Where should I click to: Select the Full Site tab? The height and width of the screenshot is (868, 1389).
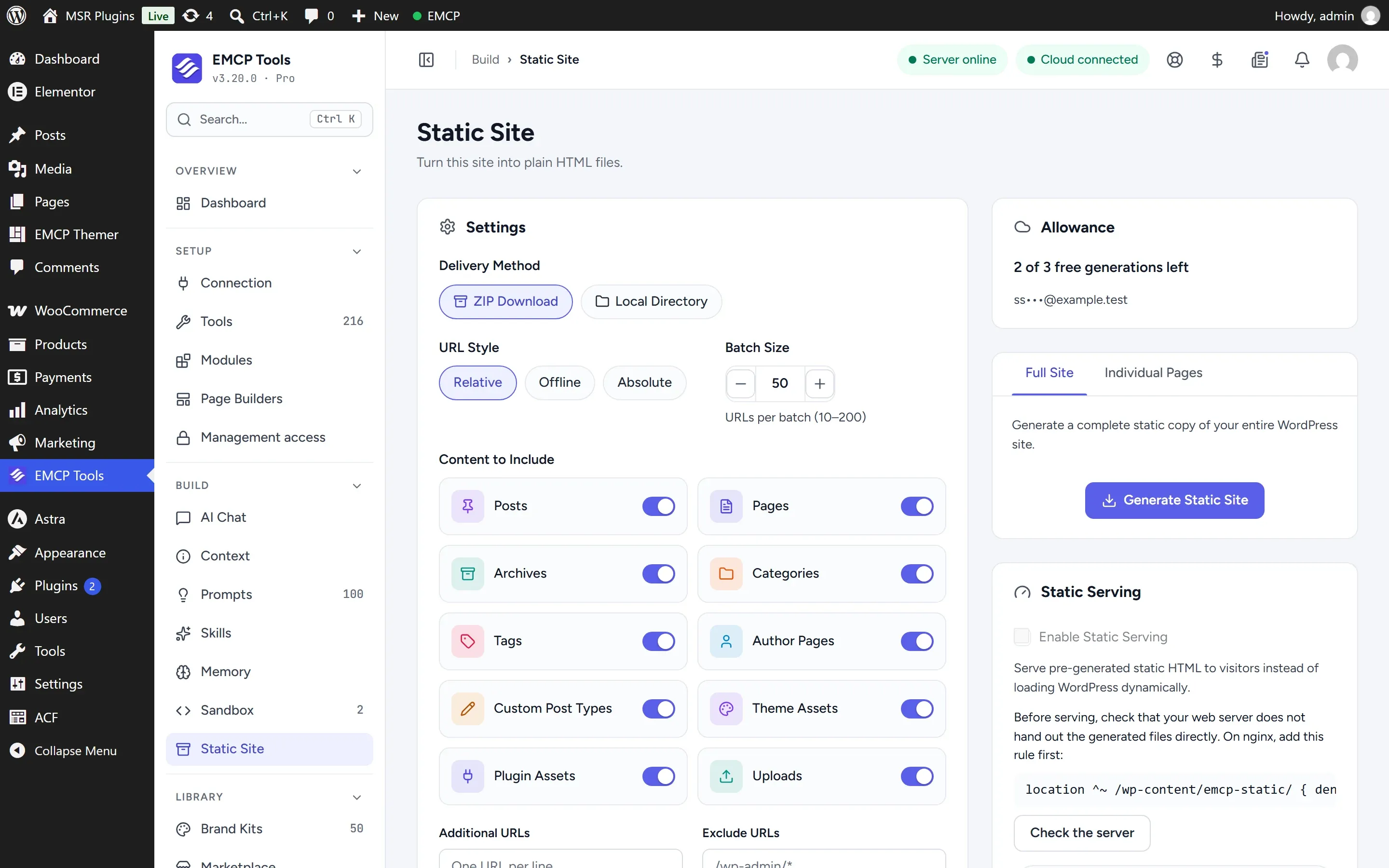pyautogui.click(x=1049, y=373)
